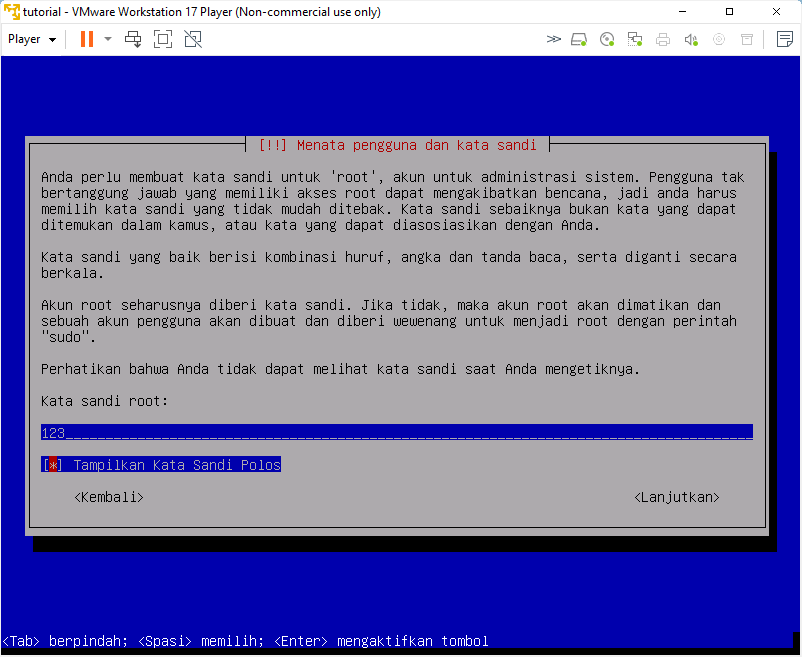Toggle the sound card device icon
Viewport: 802px width, 657px height.
click(691, 39)
